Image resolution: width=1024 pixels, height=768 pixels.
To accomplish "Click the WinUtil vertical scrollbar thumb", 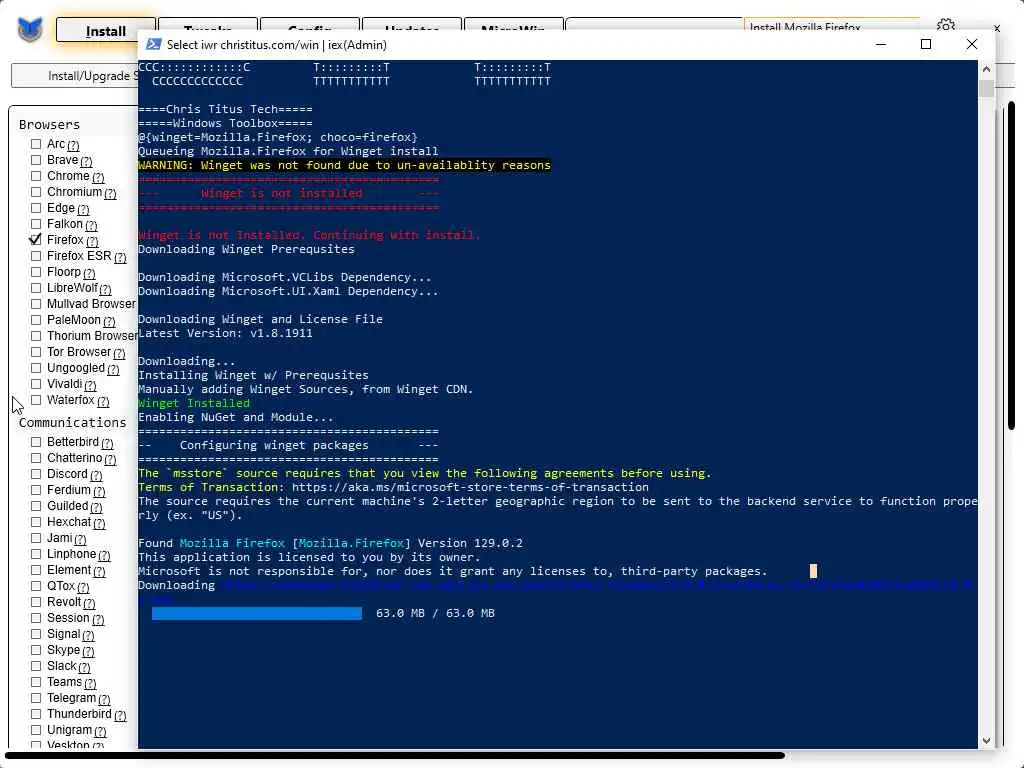I will (x=1011, y=266).
